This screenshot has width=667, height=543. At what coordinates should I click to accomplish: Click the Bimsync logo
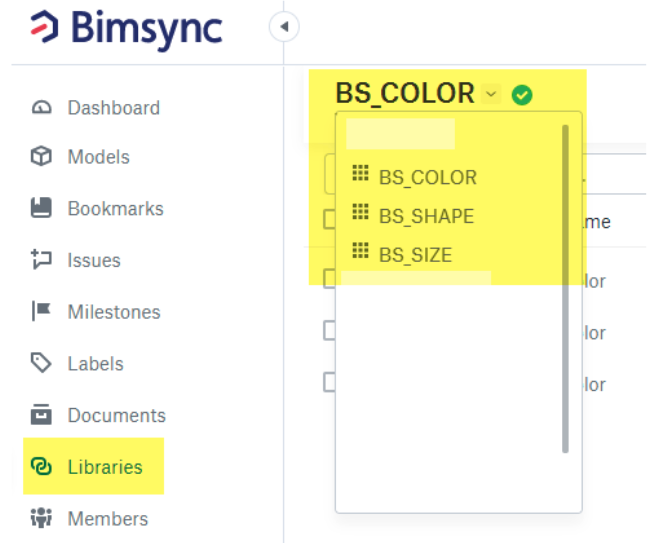coord(126,29)
